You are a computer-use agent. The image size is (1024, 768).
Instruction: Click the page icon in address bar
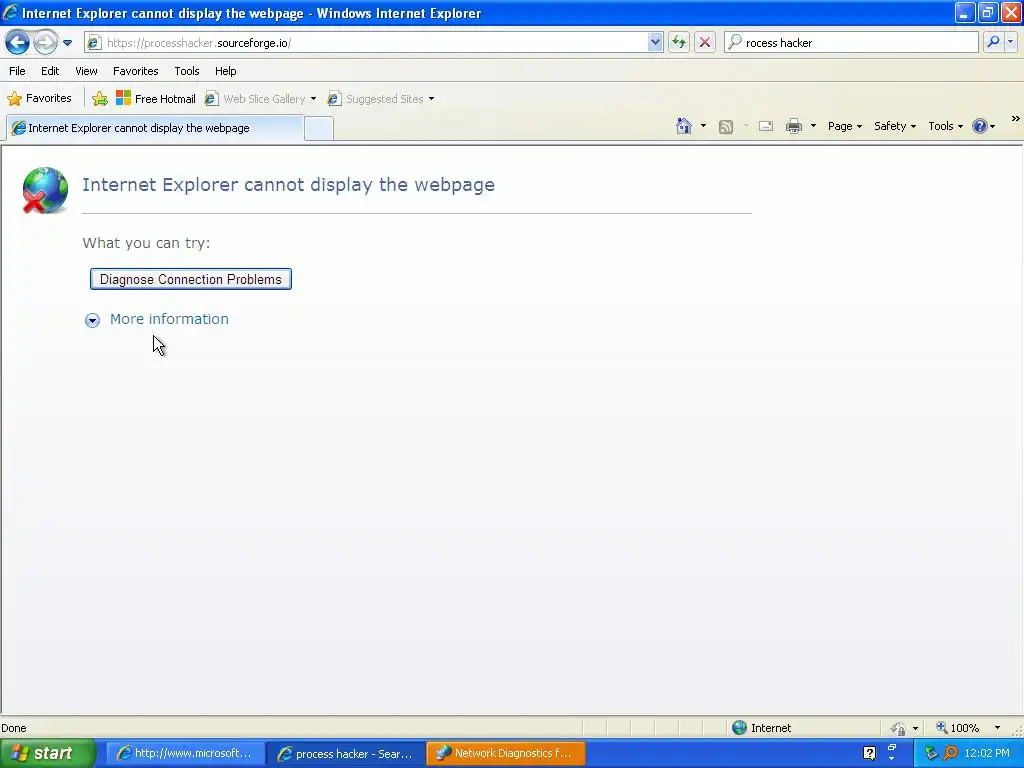coord(95,43)
